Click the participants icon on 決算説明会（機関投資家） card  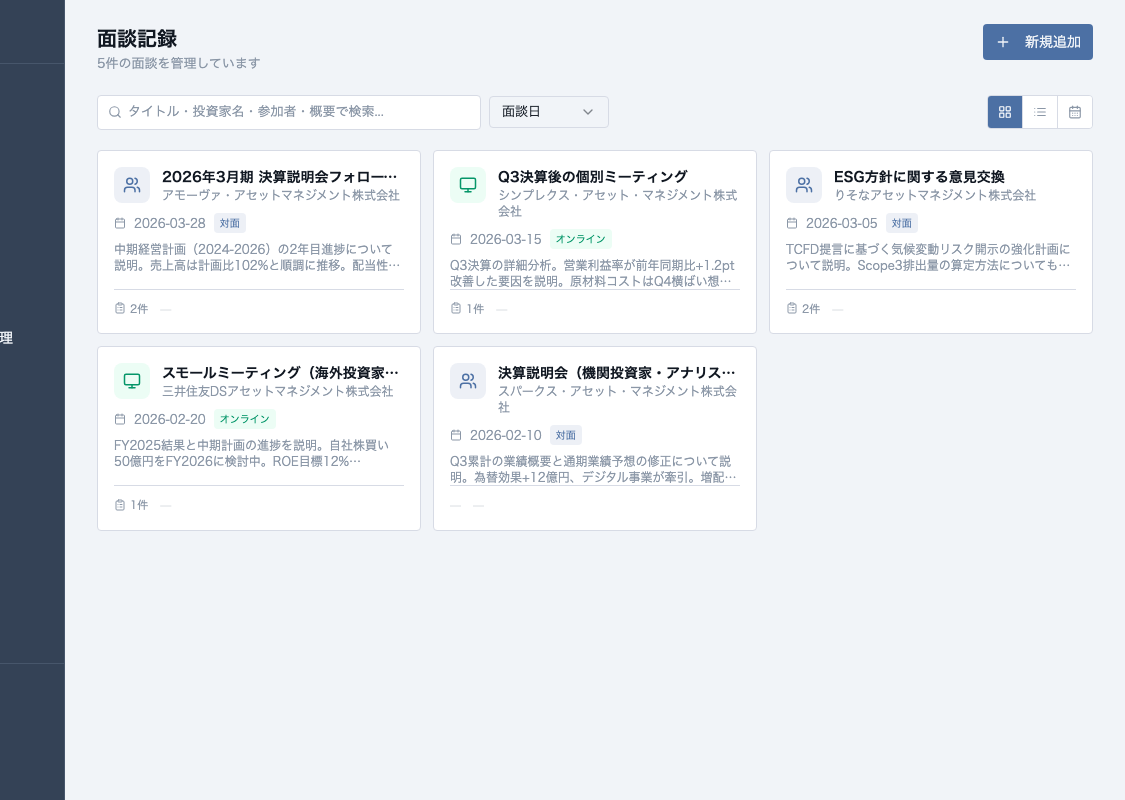click(468, 381)
